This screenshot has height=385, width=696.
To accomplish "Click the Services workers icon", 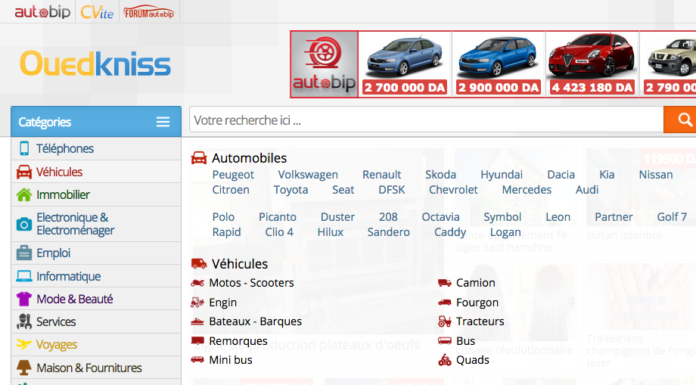I will [24, 321].
